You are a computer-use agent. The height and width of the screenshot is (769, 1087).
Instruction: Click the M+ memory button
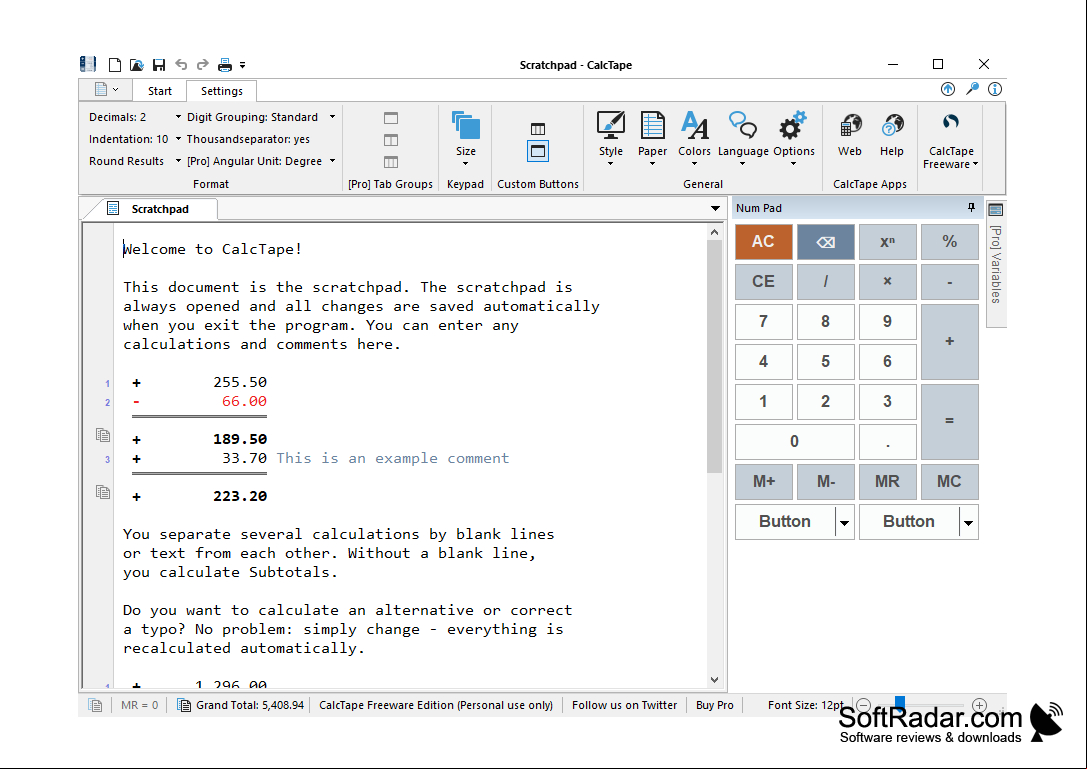pos(763,482)
